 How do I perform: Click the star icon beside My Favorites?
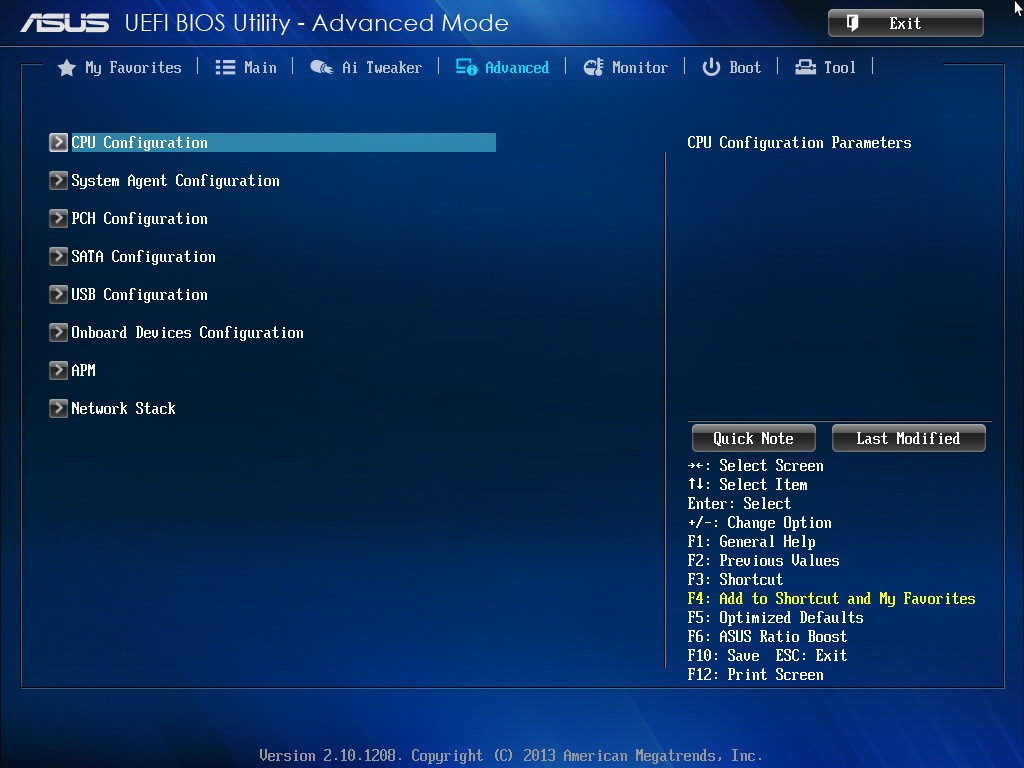(x=67, y=68)
